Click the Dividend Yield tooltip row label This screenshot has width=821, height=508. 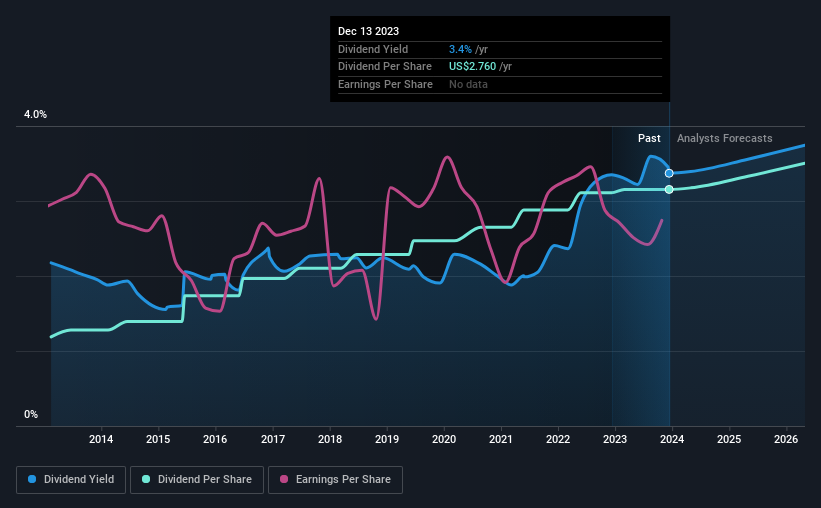coord(373,49)
